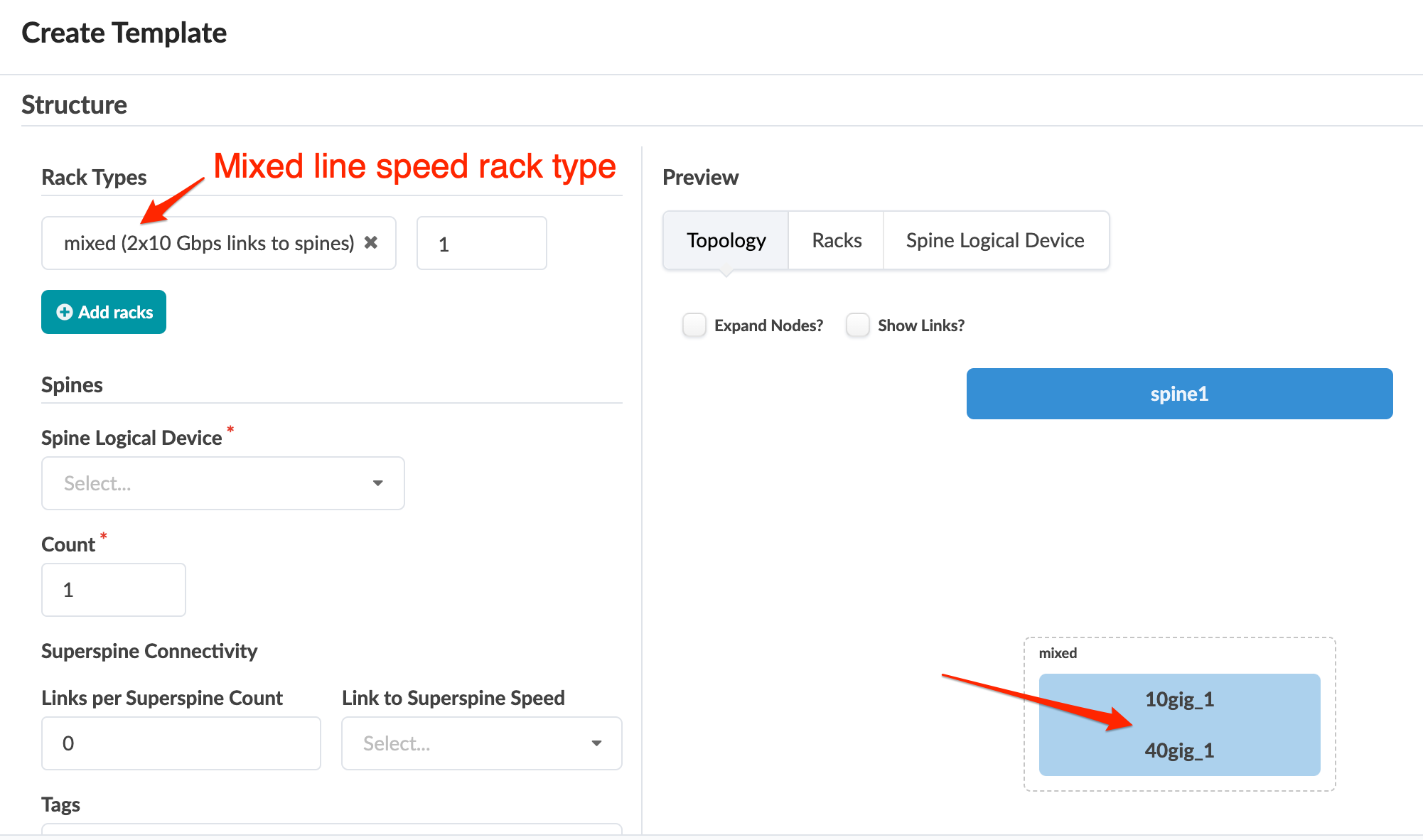Click the Links per Superspine Count field

pos(181,743)
